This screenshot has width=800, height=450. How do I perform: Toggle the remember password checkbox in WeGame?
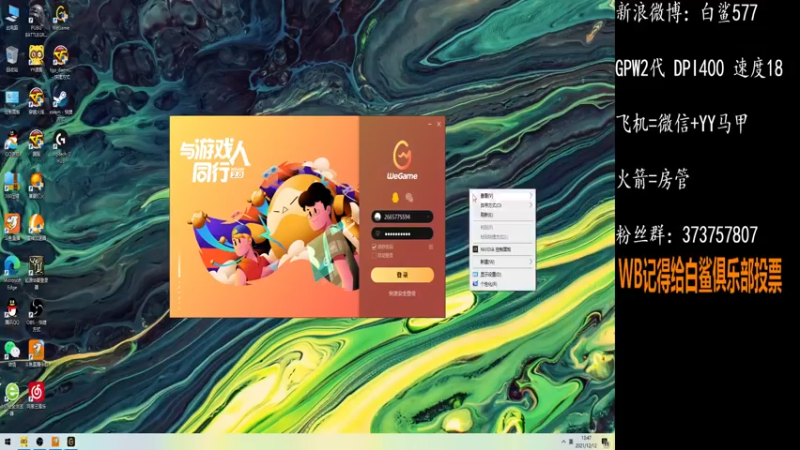tap(374, 247)
